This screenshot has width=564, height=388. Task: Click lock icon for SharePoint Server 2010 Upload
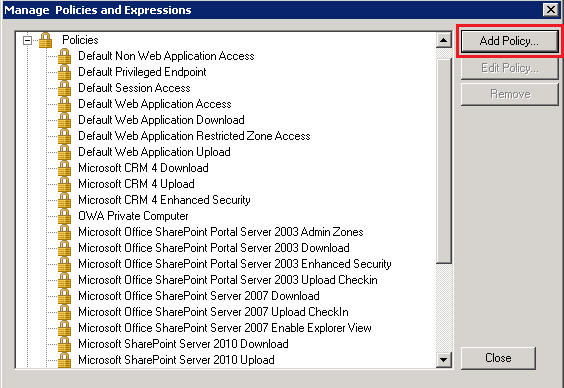tap(64, 360)
